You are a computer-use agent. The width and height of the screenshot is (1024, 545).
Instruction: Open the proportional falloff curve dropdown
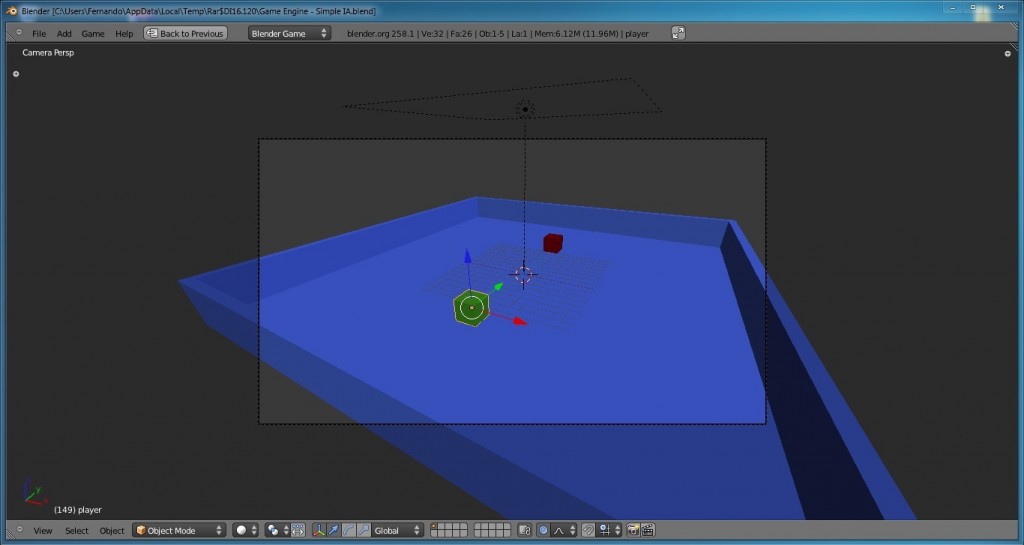[566, 531]
